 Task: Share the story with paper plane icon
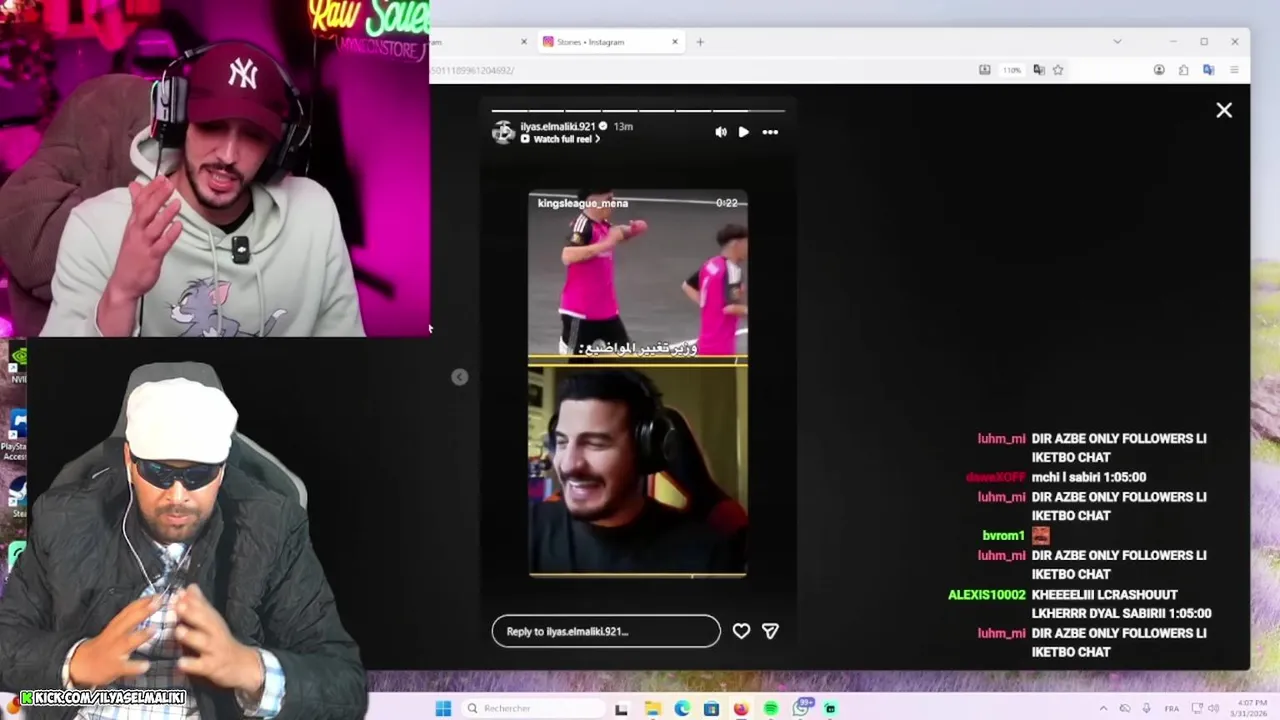(x=770, y=631)
